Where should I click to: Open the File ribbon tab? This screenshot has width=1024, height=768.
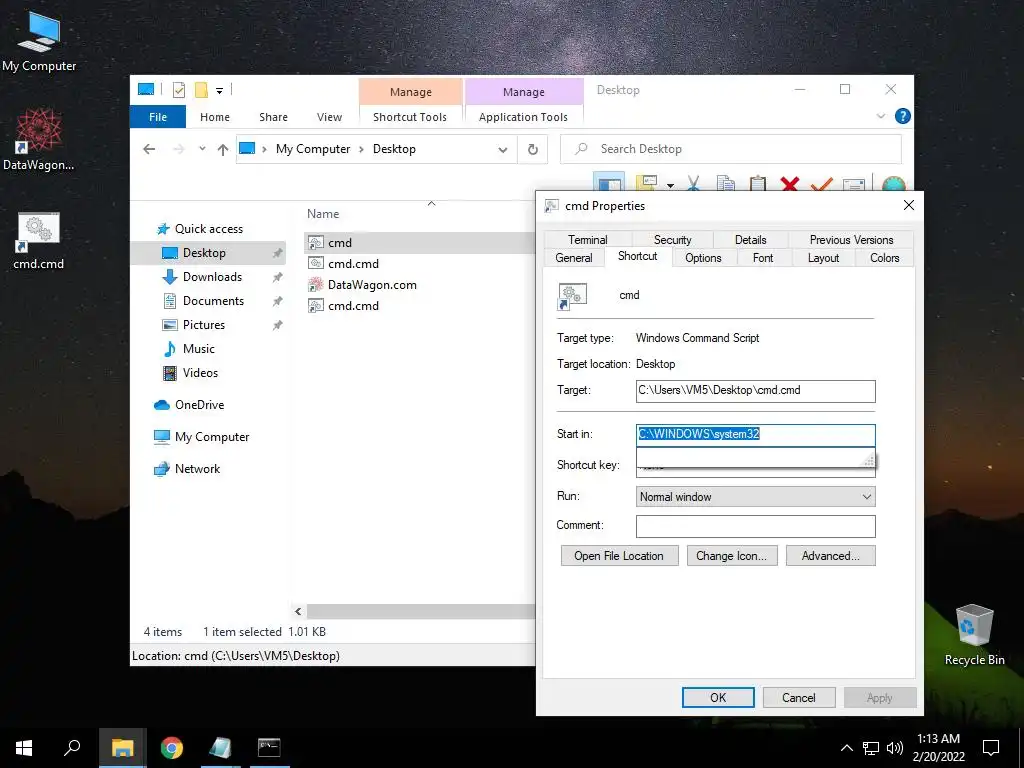tap(158, 117)
